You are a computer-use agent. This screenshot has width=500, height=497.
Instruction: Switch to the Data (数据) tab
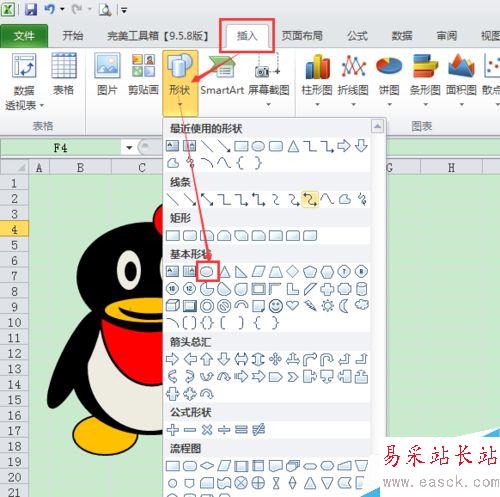pos(402,36)
